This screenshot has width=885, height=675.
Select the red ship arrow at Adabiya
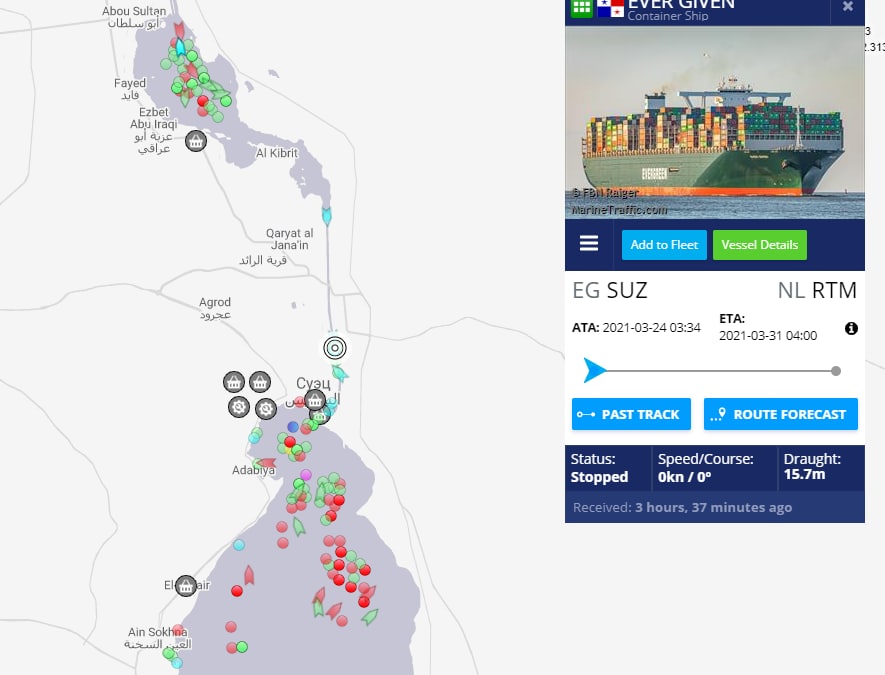[265, 463]
